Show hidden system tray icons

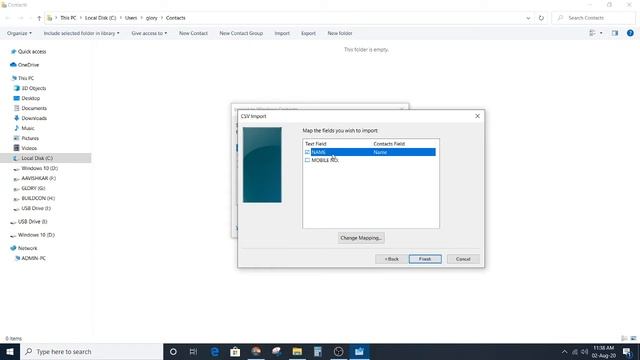(x=564, y=352)
